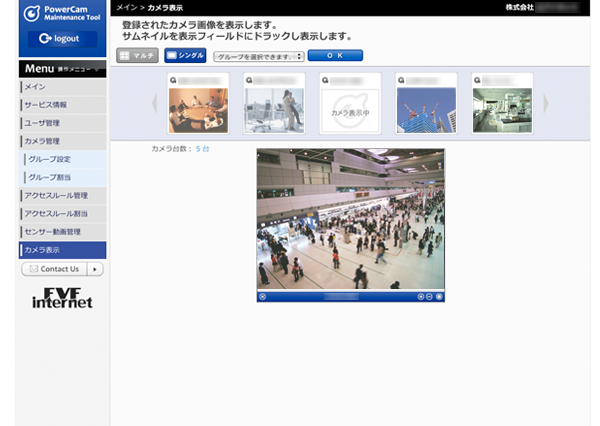The height and width of the screenshot is (426, 600).
Task: Select カメラ表示 in the sidebar menu
Action: pyautogui.click(x=63, y=250)
